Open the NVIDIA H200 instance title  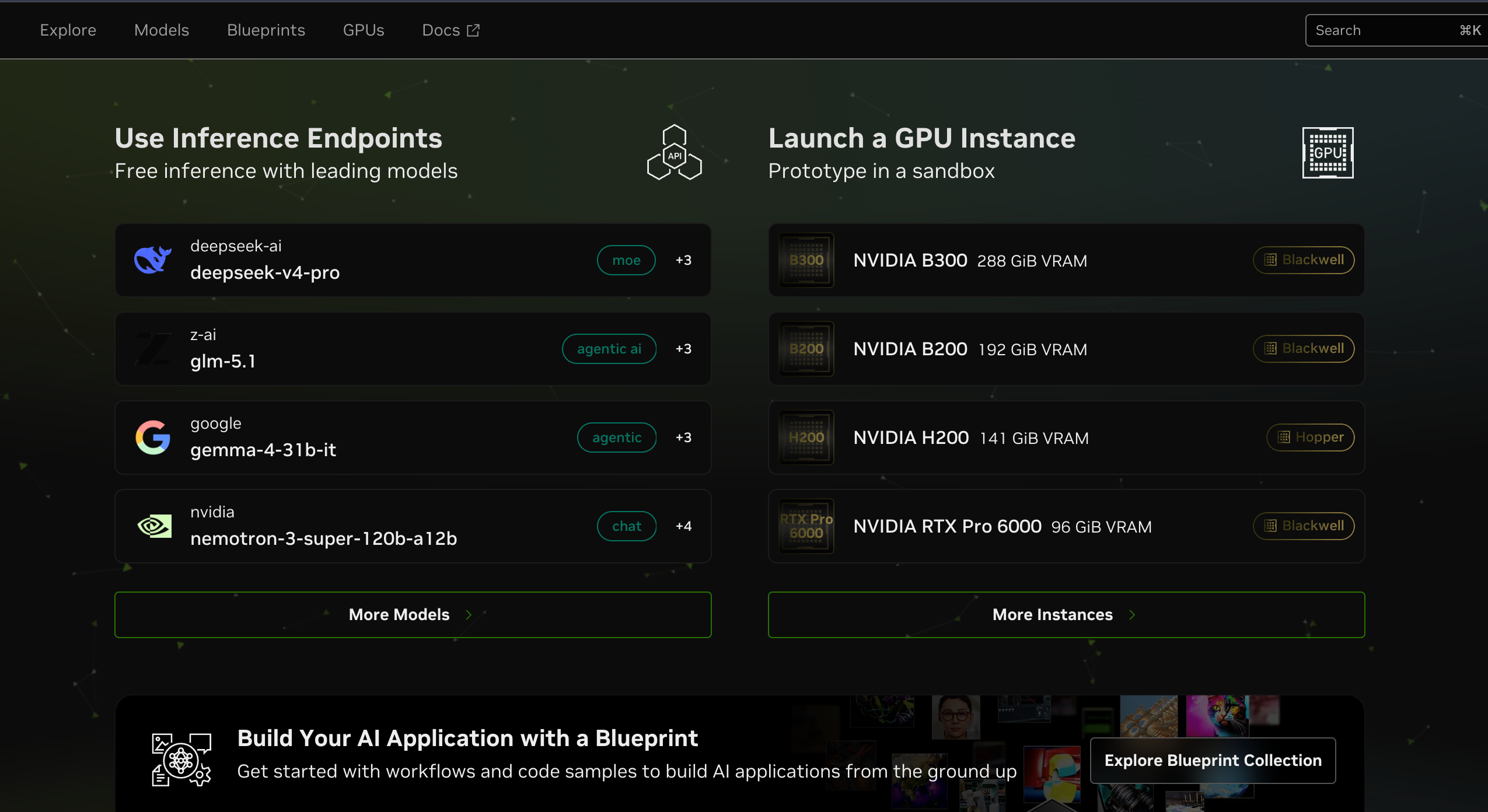pos(911,437)
